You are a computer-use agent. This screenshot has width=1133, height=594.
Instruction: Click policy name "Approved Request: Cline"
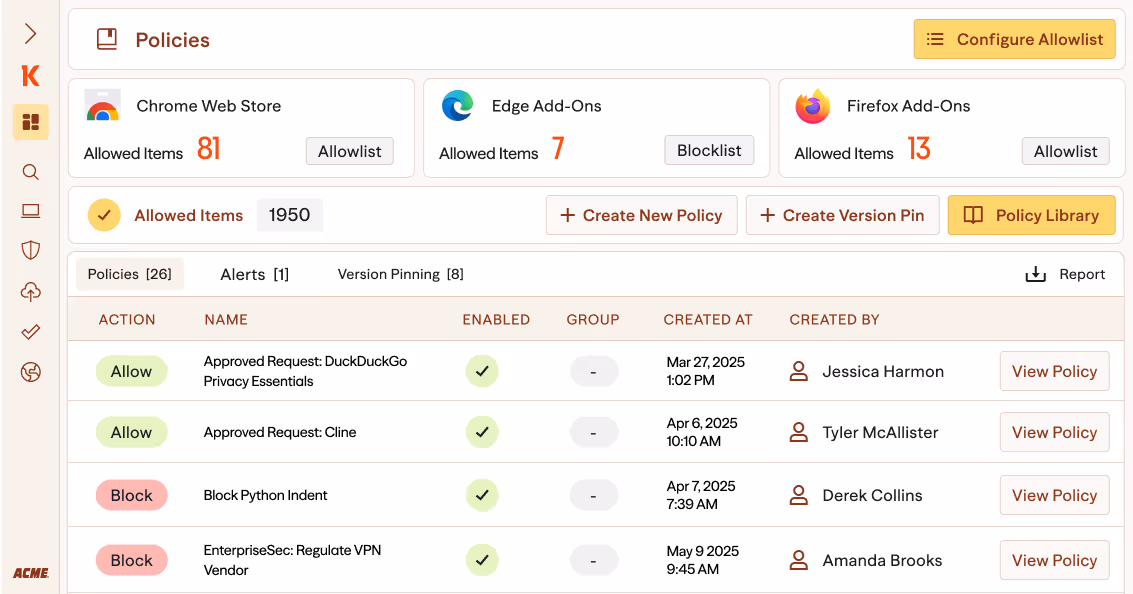280,432
